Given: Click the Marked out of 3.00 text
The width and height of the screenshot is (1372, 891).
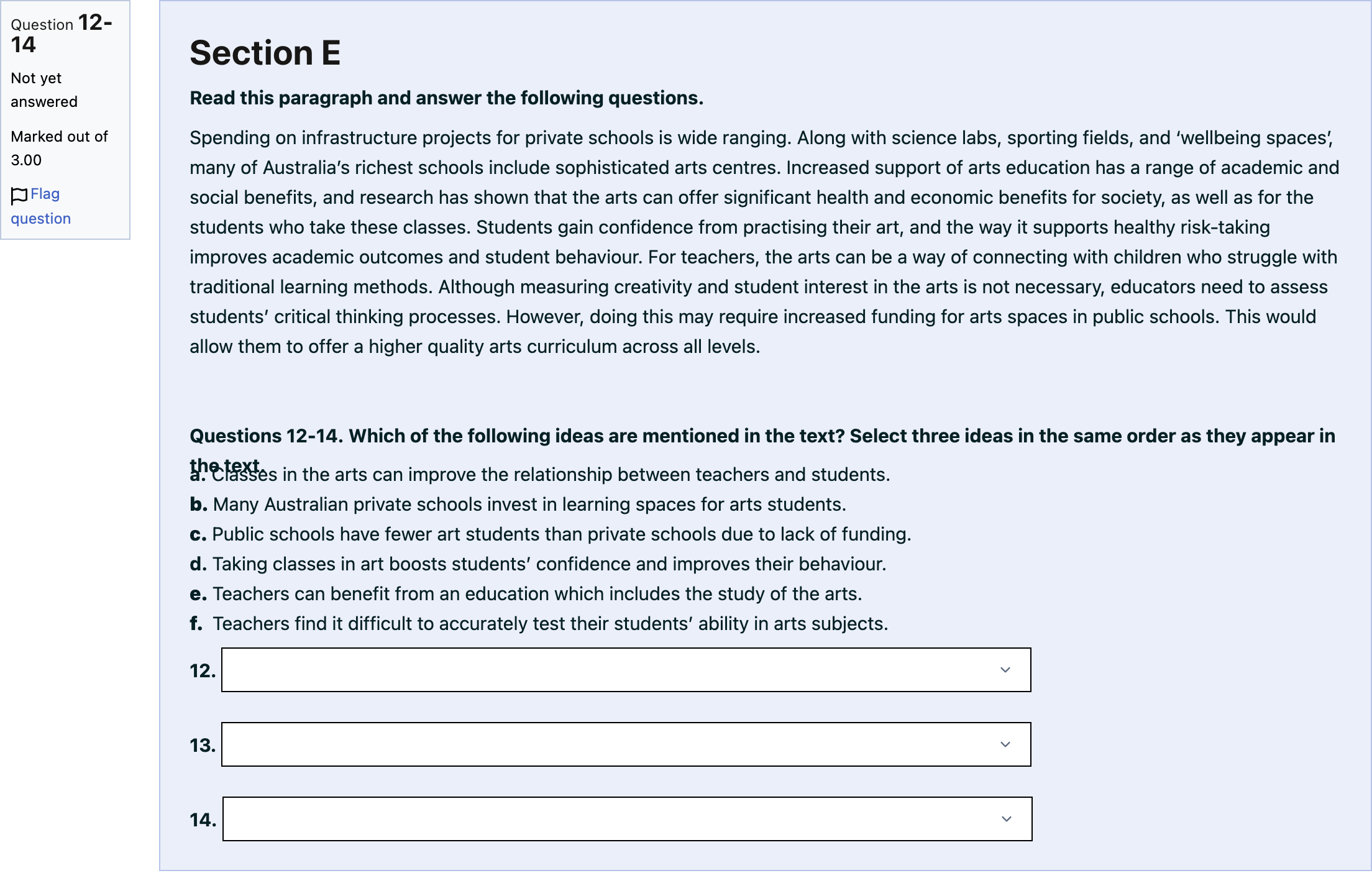Looking at the screenshot, I should [x=60, y=148].
